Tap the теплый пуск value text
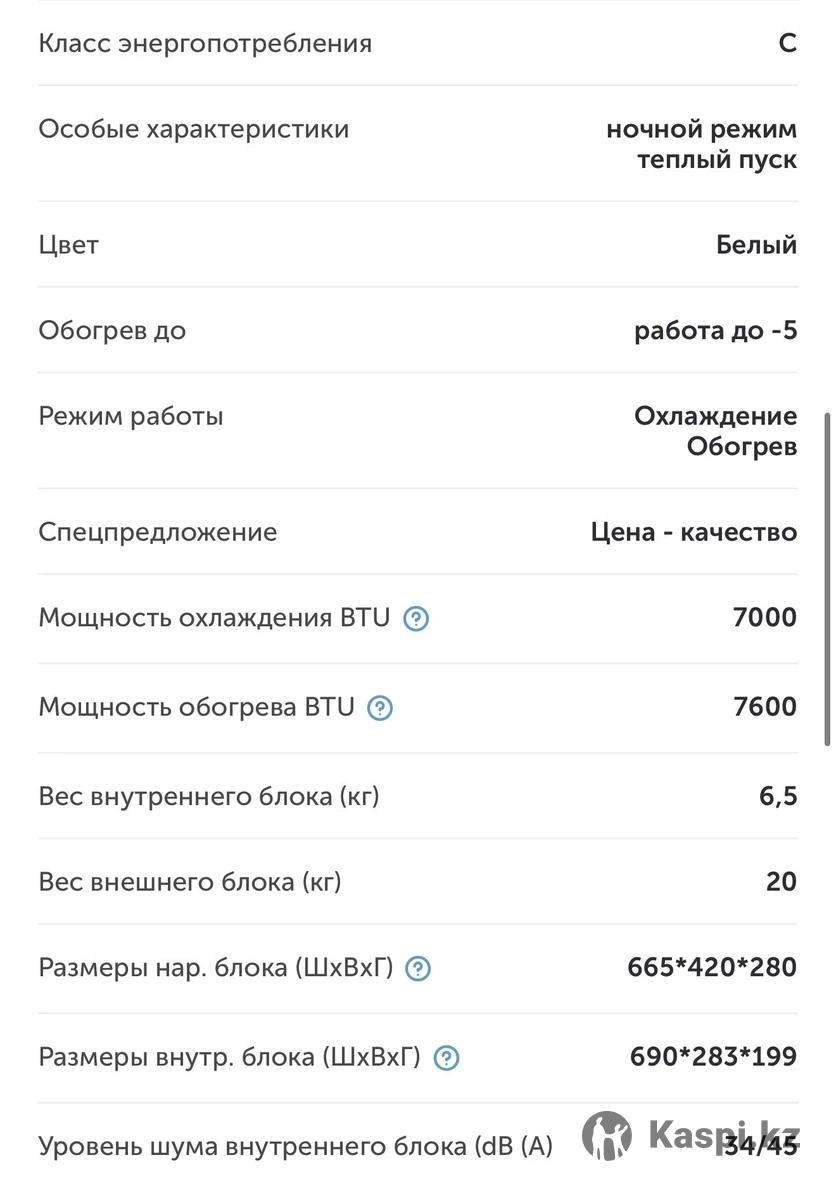Viewport: 836px width, 1200px height. click(717, 160)
